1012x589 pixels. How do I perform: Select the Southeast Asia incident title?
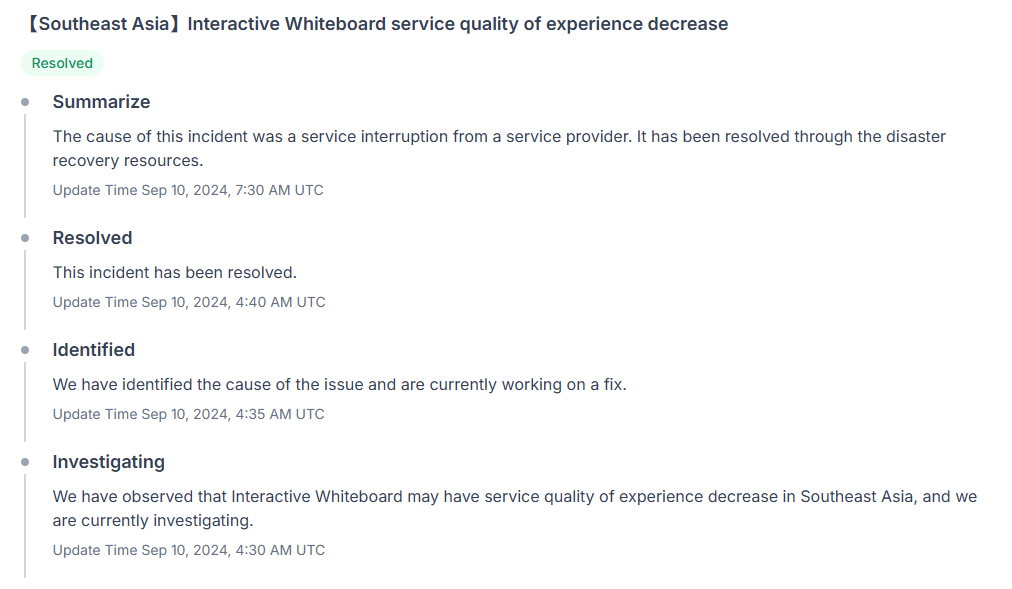[375, 24]
